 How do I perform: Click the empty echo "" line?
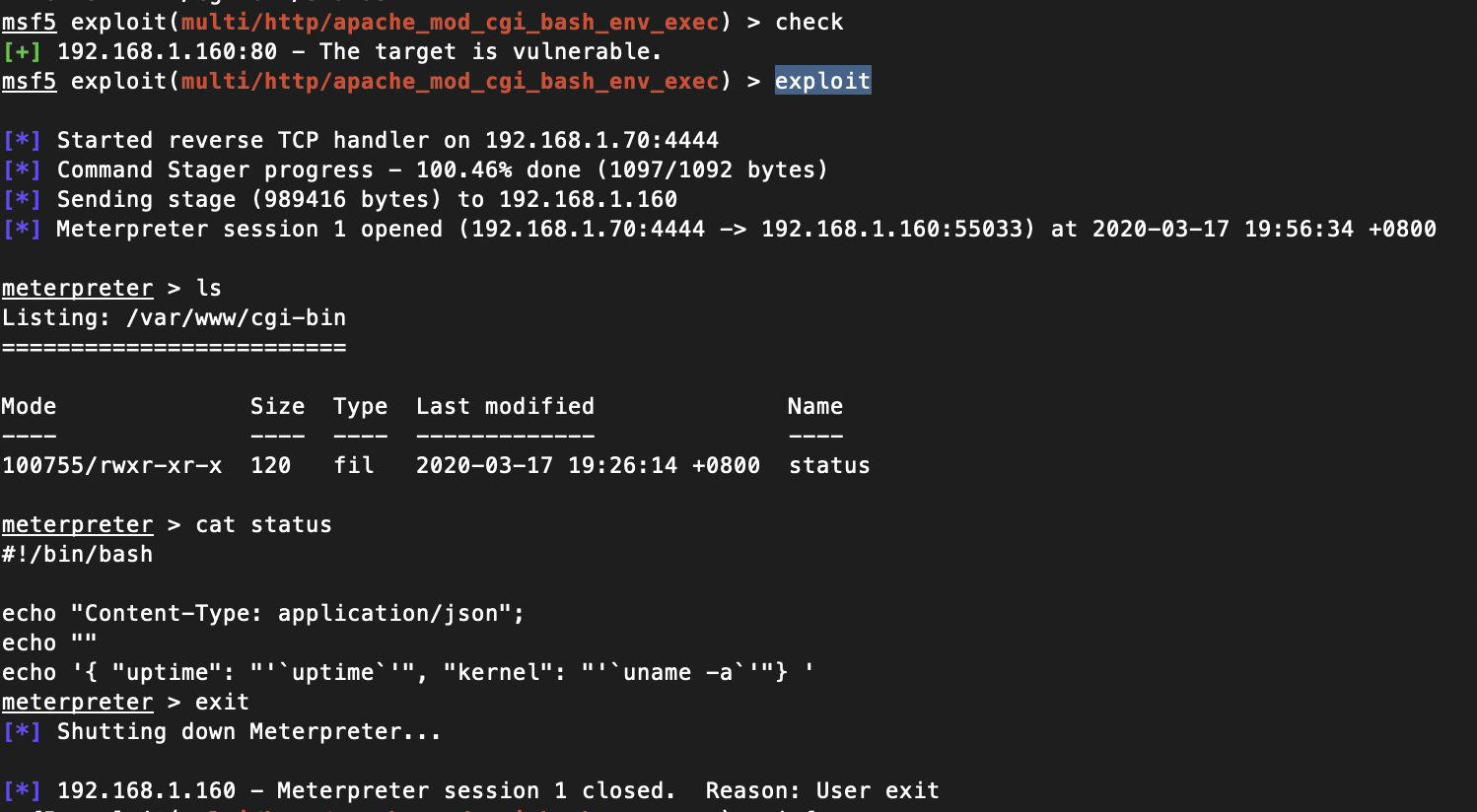[x=49, y=643]
